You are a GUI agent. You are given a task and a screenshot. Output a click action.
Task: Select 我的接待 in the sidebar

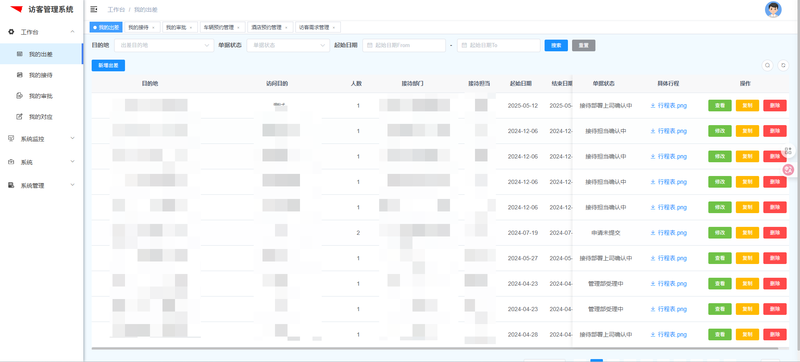click(x=41, y=75)
